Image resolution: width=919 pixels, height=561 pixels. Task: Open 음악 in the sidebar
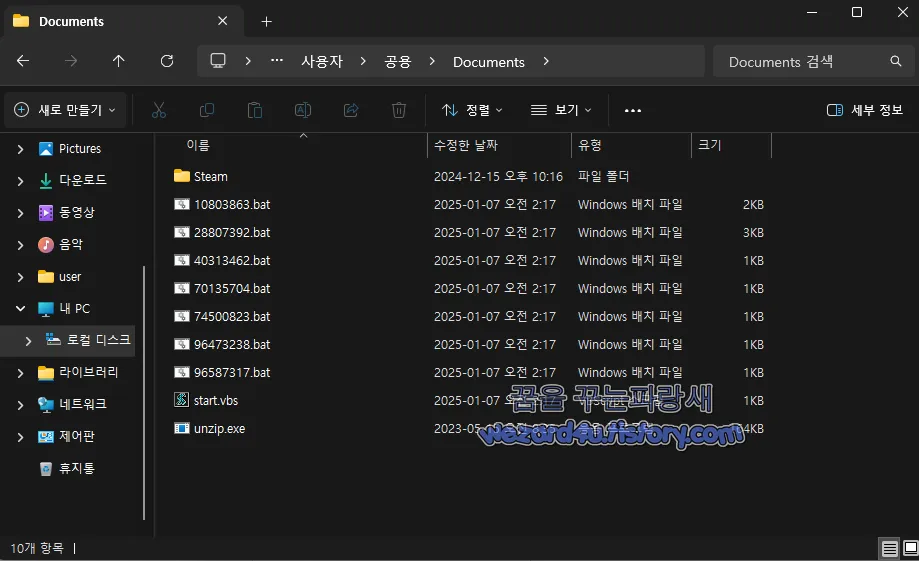[x=71, y=244]
